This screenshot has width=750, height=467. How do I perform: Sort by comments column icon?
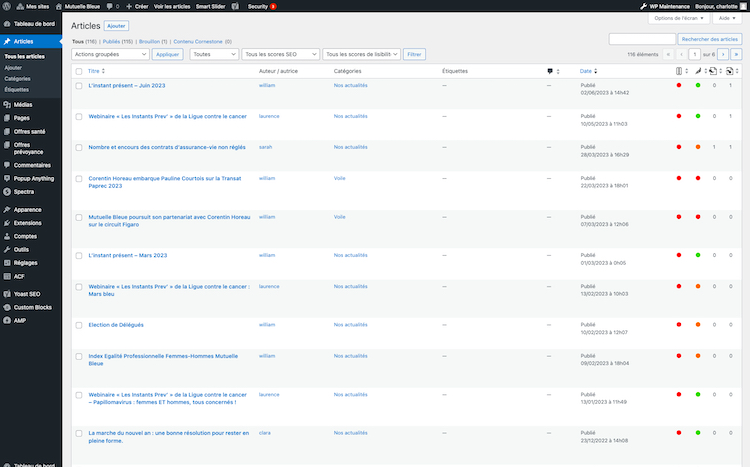549,71
